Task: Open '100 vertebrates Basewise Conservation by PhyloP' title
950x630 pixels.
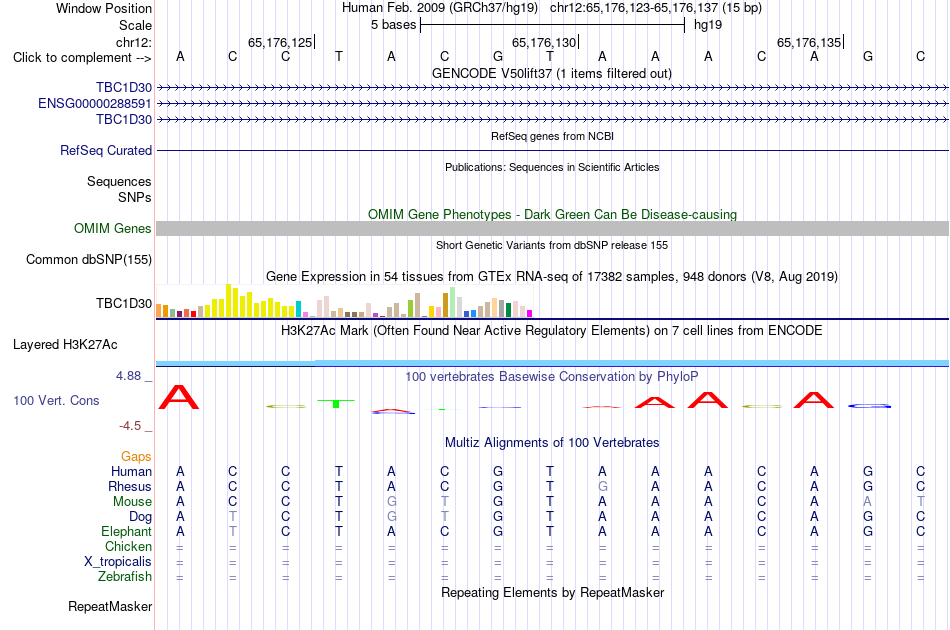Action: pyautogui.click(x=552, y=377)
